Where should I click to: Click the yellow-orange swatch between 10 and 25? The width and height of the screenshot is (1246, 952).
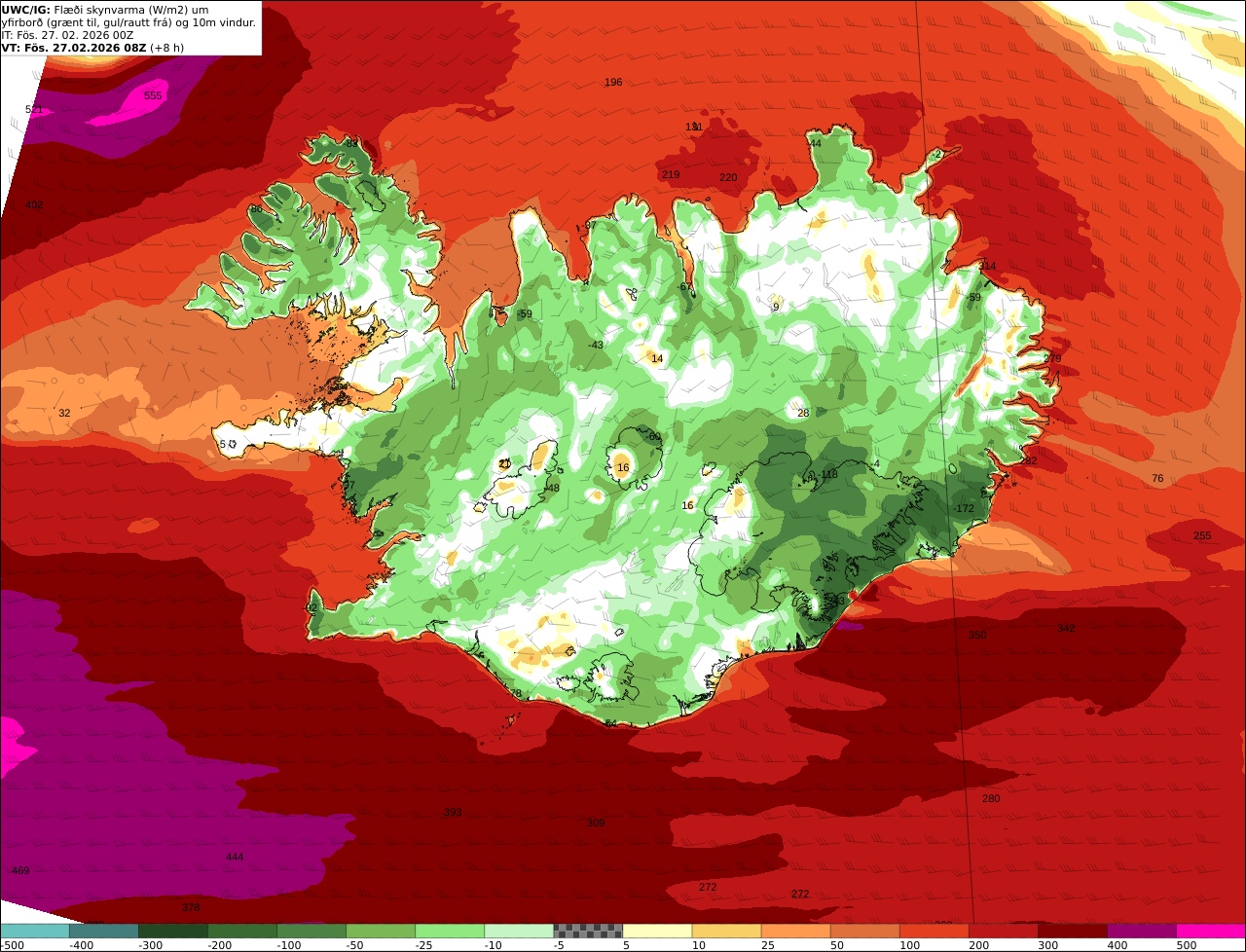pos(727,931)
